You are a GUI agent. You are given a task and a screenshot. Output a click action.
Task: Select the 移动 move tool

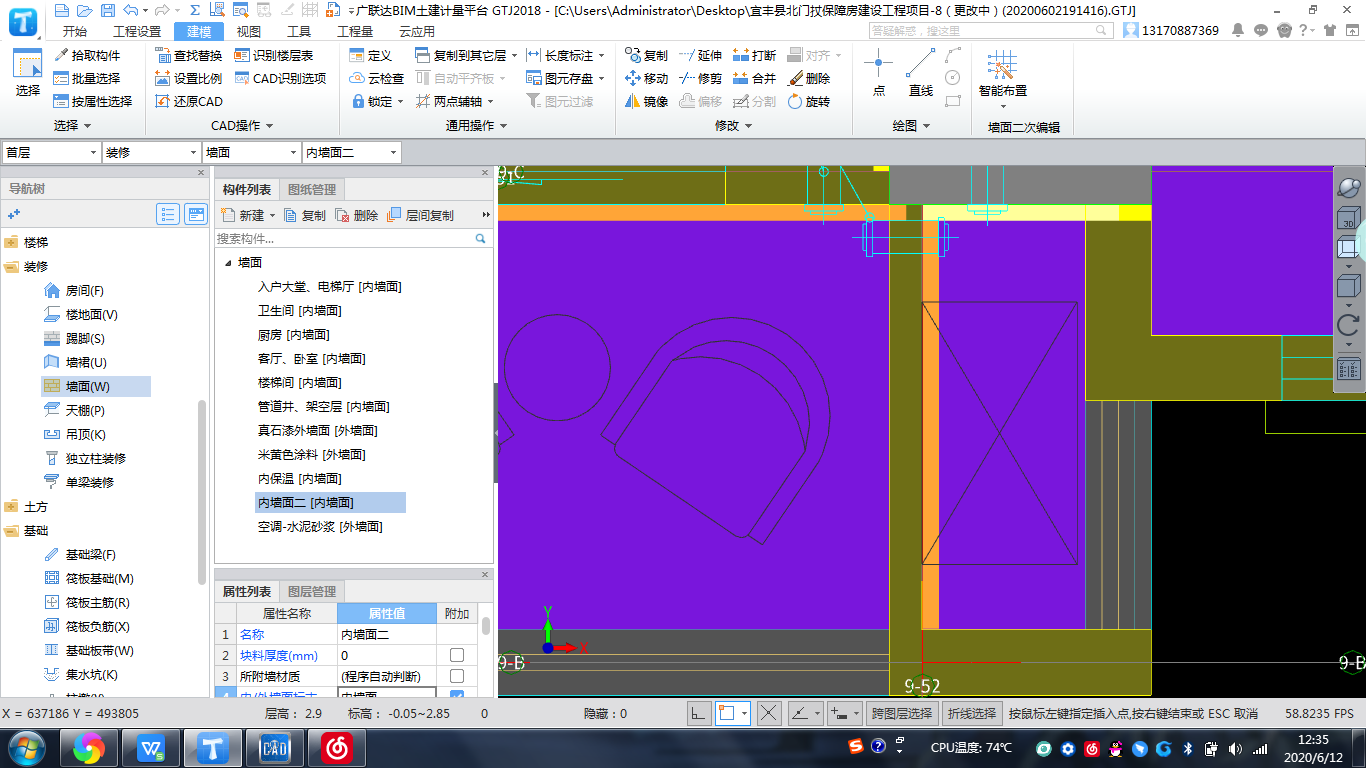646,78
